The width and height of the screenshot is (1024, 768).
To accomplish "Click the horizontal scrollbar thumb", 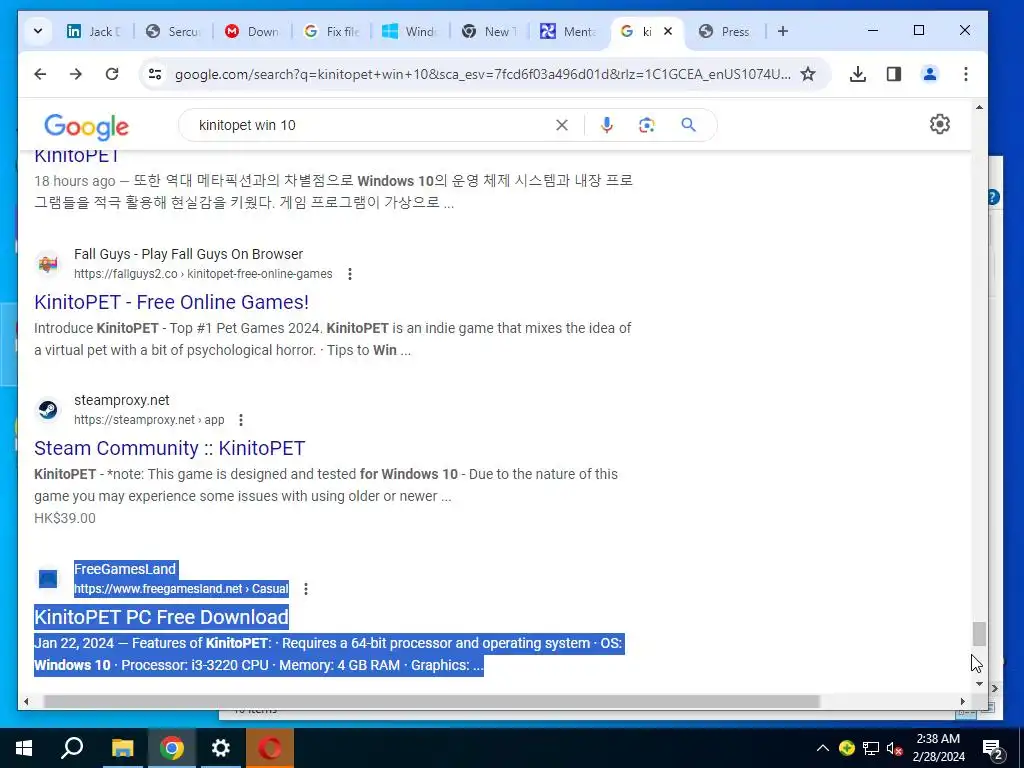I will (x=431, y=701).
